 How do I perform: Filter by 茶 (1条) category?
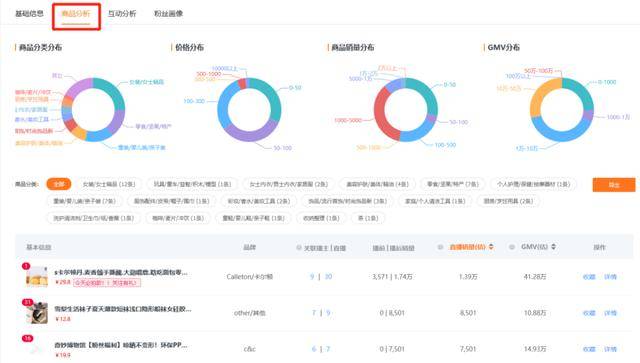point(368,218)
